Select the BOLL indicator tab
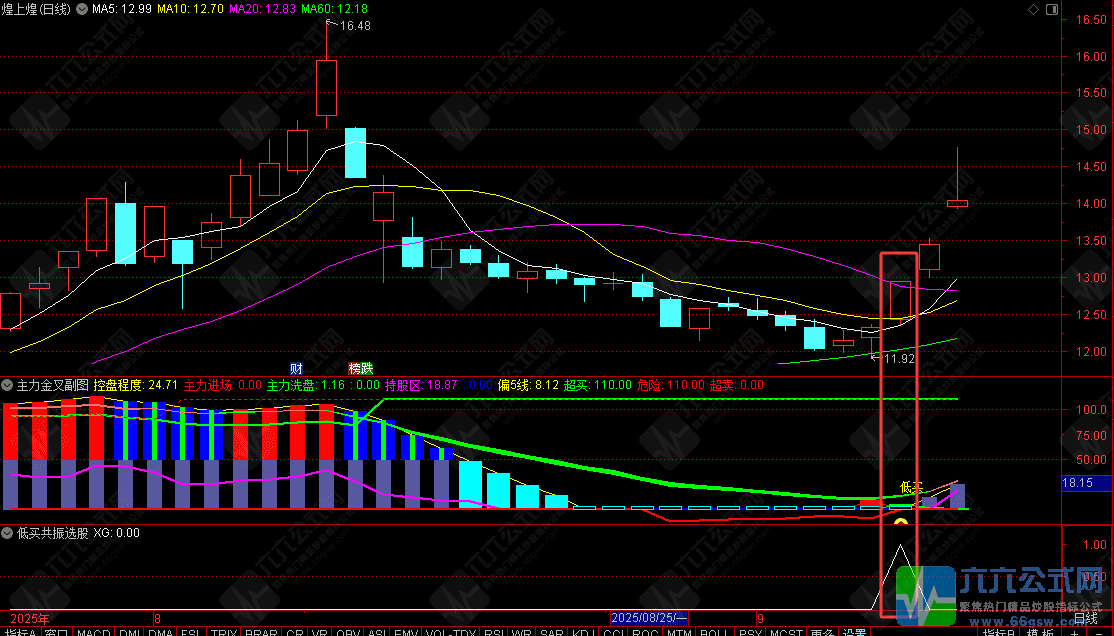Image resolution: width=1114 pixels, height=636 pixels. pyautogui.click(x=714, y=632)
